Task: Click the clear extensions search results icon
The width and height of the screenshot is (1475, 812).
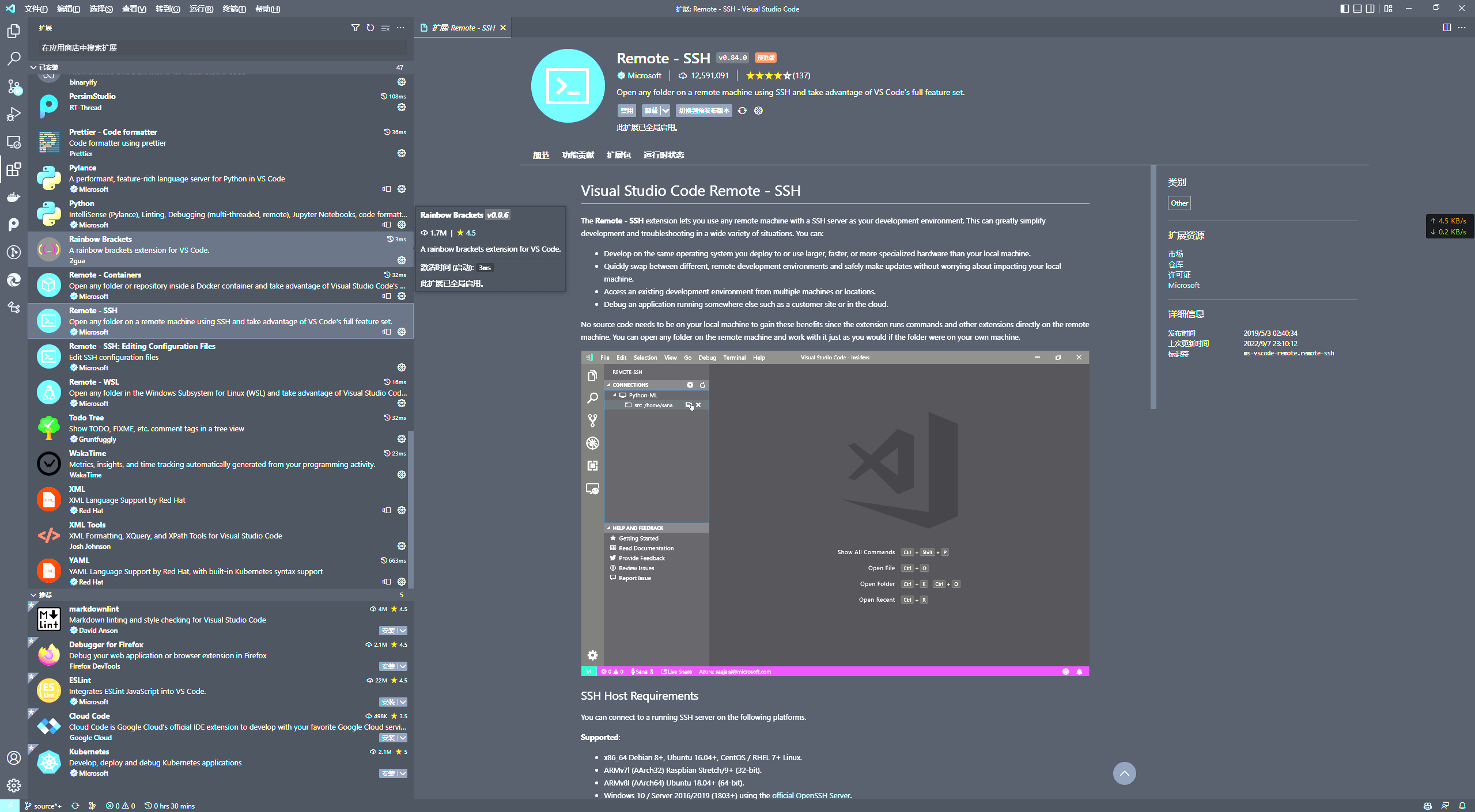Action: click(x=385, y=28)
